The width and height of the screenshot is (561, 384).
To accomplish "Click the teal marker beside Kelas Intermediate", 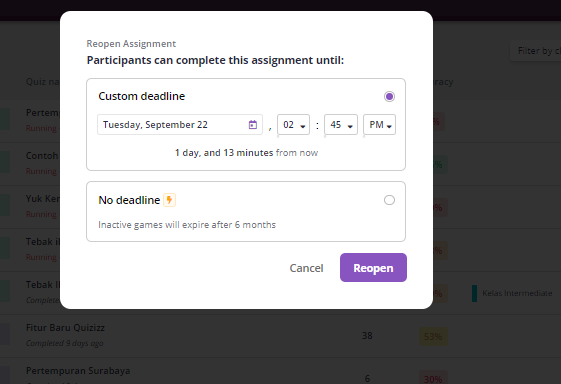I will pos(474,293).
